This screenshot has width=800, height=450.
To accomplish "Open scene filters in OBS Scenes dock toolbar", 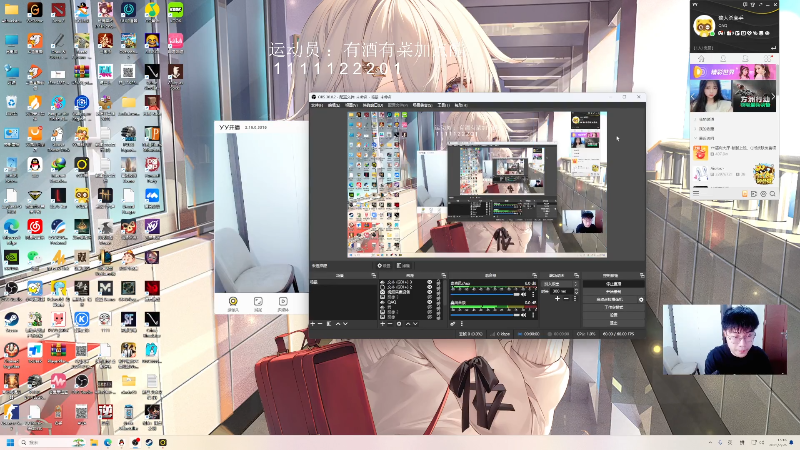I will [x=329, y=324].
